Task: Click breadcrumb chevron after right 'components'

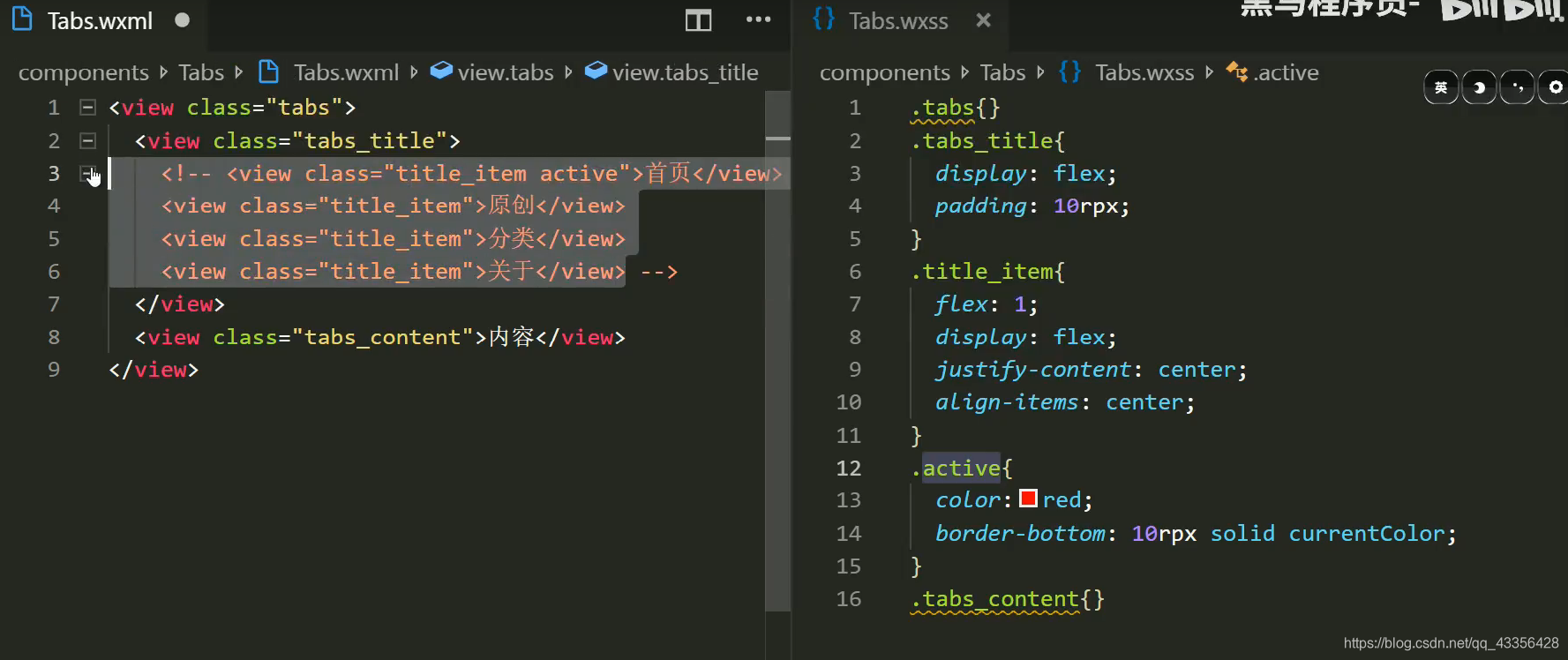Action: (x=964, y=72)
